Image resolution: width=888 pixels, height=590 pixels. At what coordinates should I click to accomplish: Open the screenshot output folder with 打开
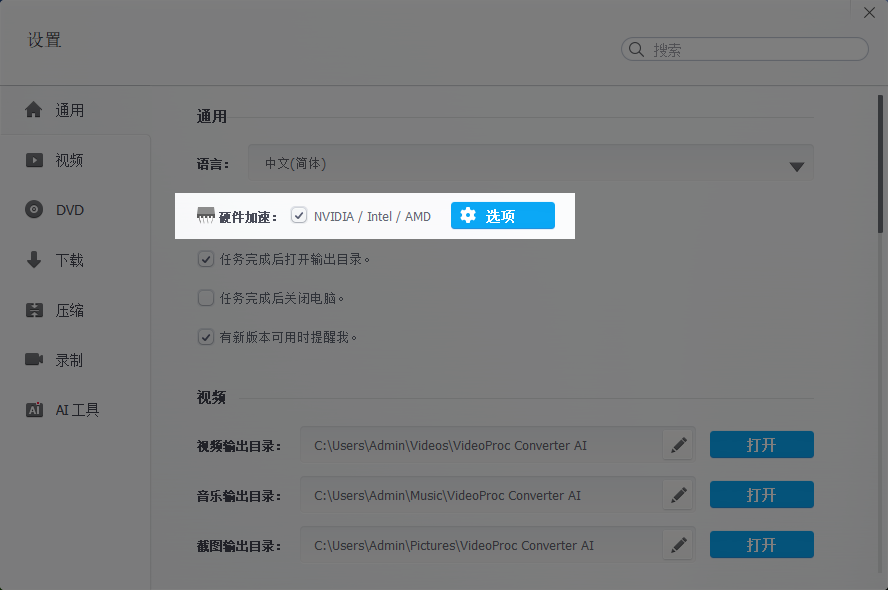pos(762,545)
